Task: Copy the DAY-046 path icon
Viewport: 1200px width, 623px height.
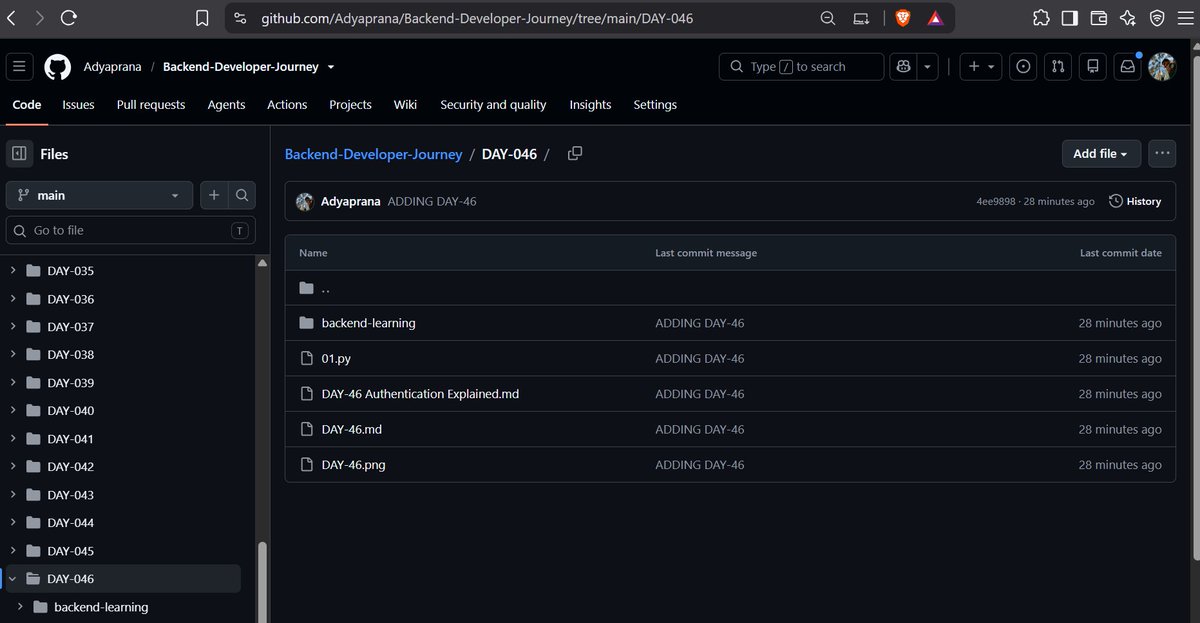Action: click(x=575, y=154)
